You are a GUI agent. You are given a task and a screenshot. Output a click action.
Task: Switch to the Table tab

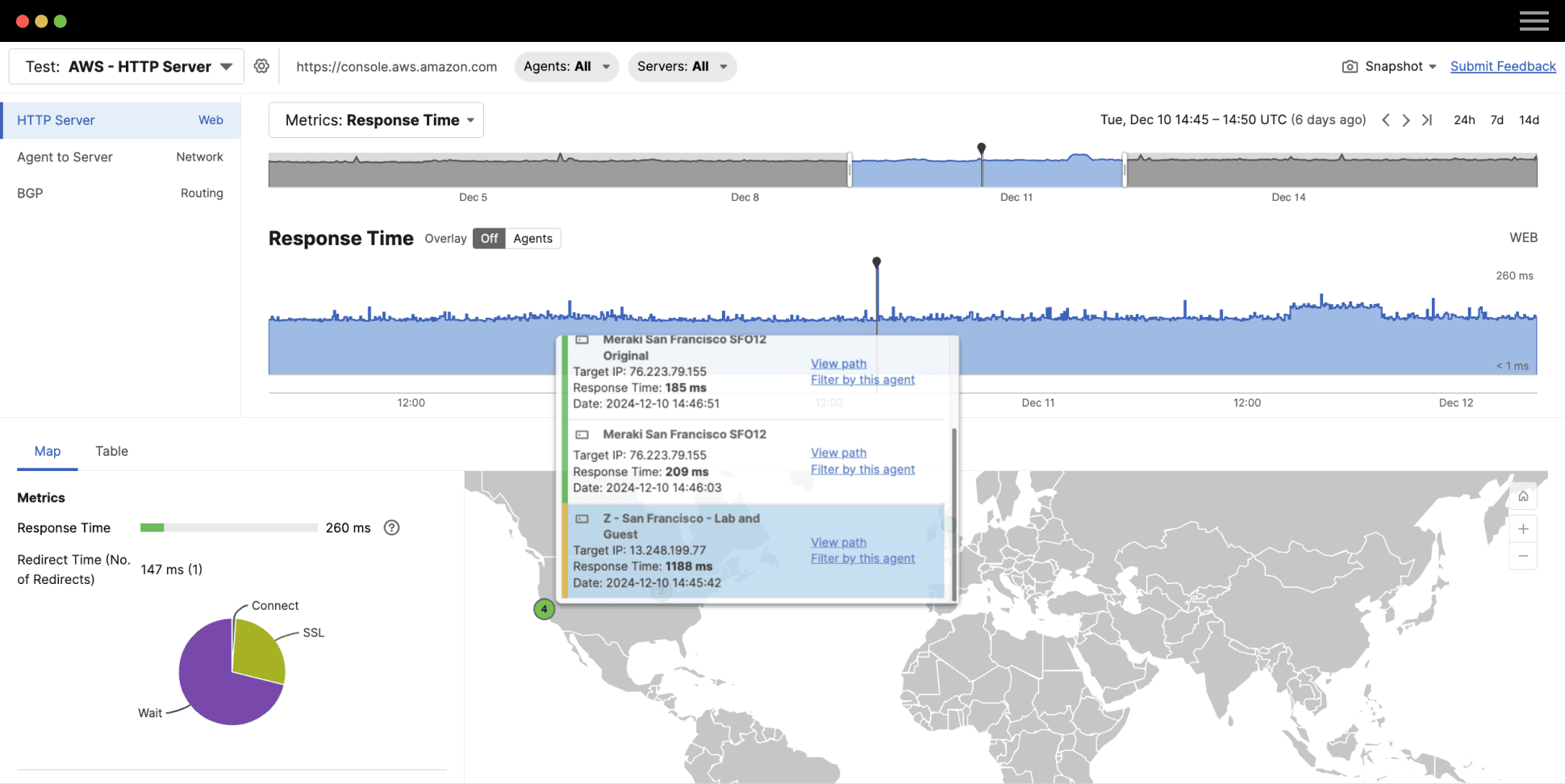(111, 451)
